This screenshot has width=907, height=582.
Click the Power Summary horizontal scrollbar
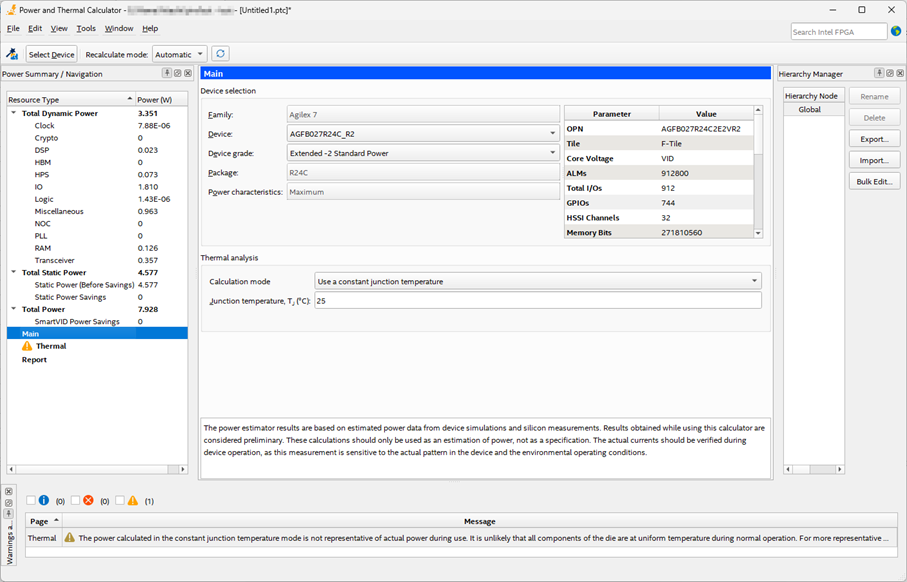pyautogui.click(x=97, y=469)
